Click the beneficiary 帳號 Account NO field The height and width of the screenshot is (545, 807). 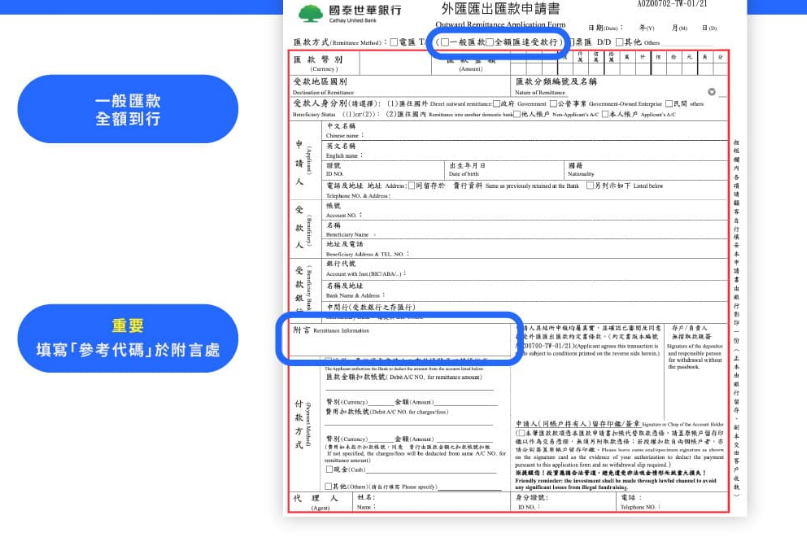tap(524, 210)
